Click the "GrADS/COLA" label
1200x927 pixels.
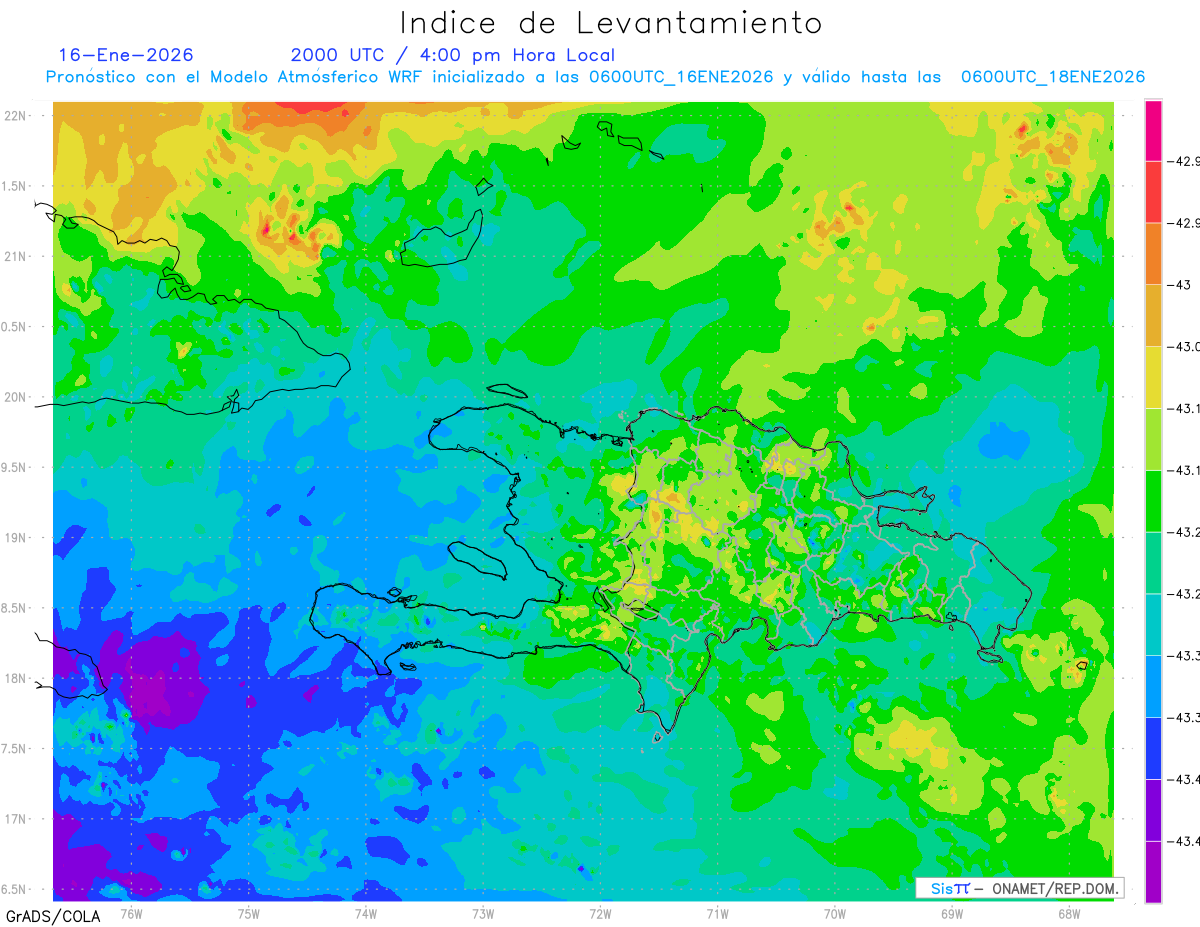[x=53, y=916]
